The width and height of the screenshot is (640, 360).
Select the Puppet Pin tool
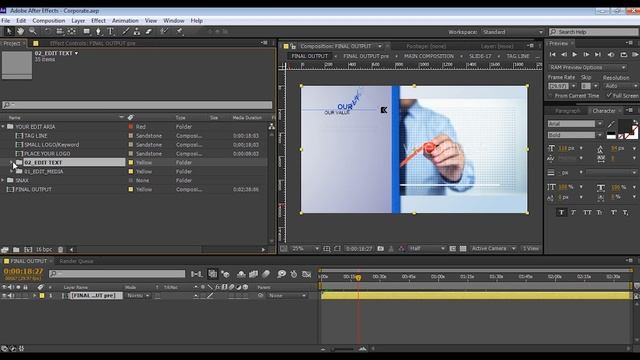click(180, 31)
